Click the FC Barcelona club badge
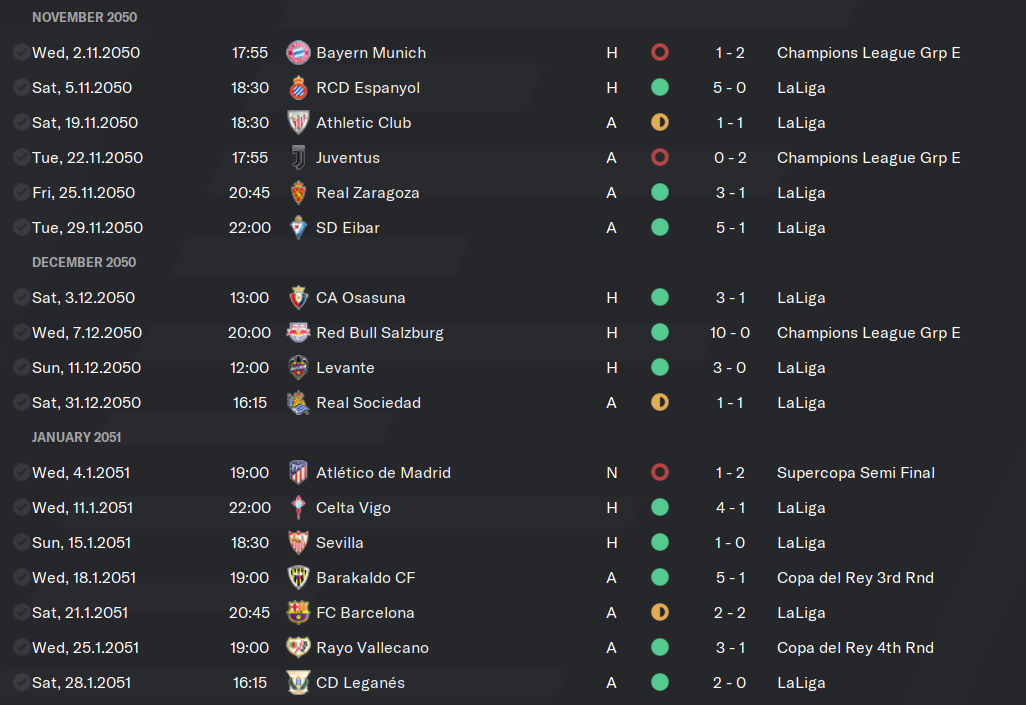The image size is (1026, 705). tap(298, 613)
